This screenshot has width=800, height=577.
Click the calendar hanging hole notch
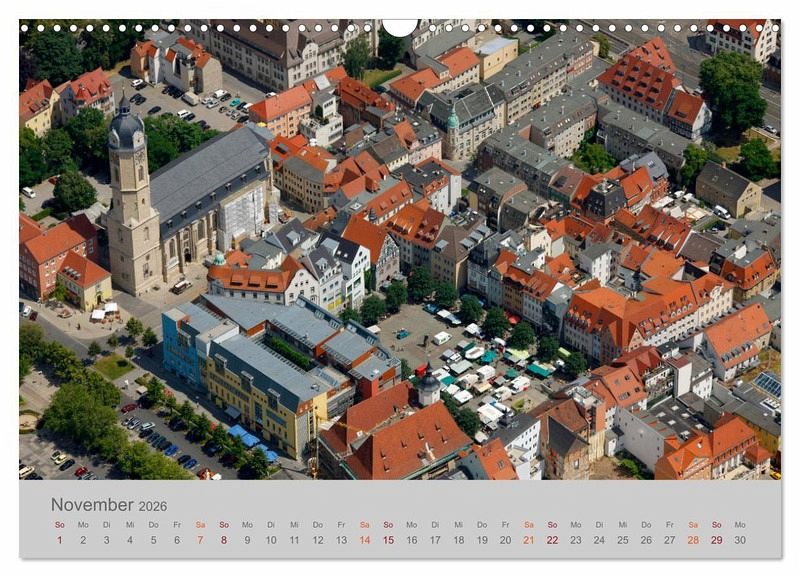coord(400,27)
